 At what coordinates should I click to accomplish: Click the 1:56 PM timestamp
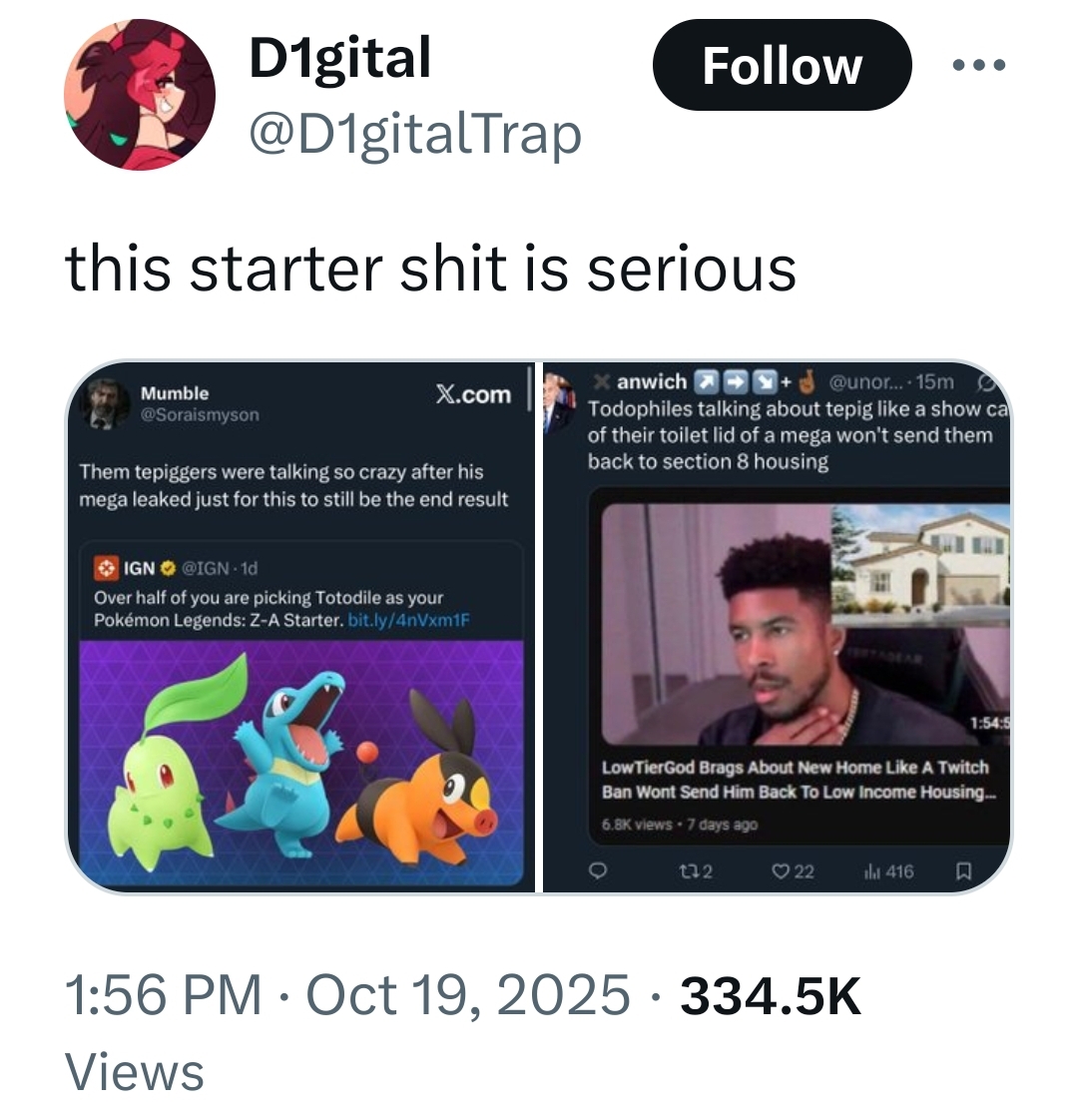pos(164,995)
